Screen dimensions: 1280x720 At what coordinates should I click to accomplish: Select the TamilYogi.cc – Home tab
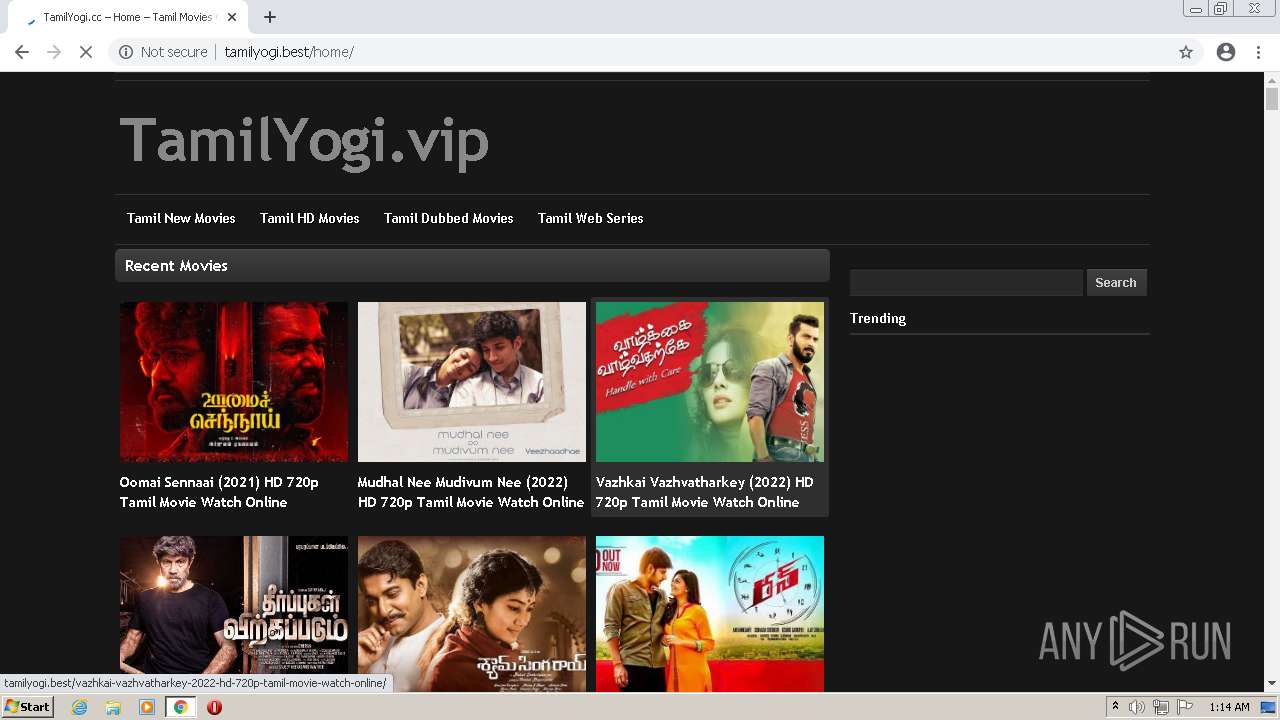[x=128, y=17]
